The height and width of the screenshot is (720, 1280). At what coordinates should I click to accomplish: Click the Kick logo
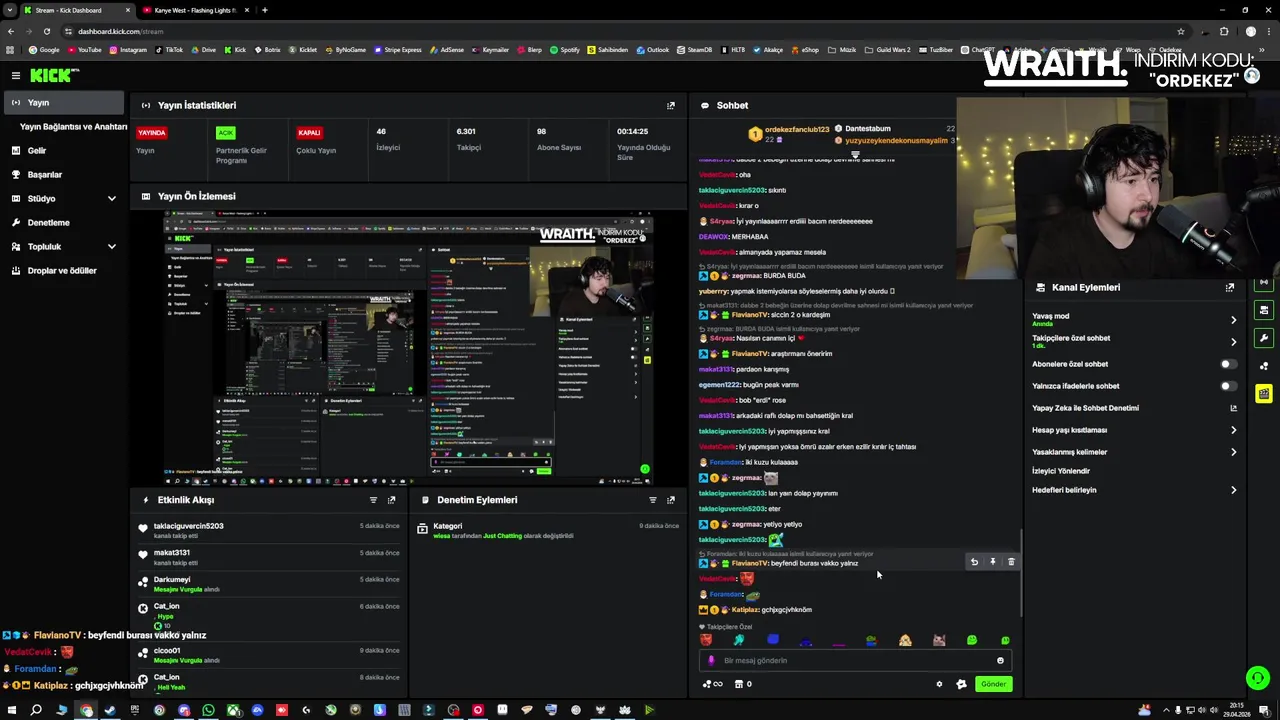click(x=54, y=75)
